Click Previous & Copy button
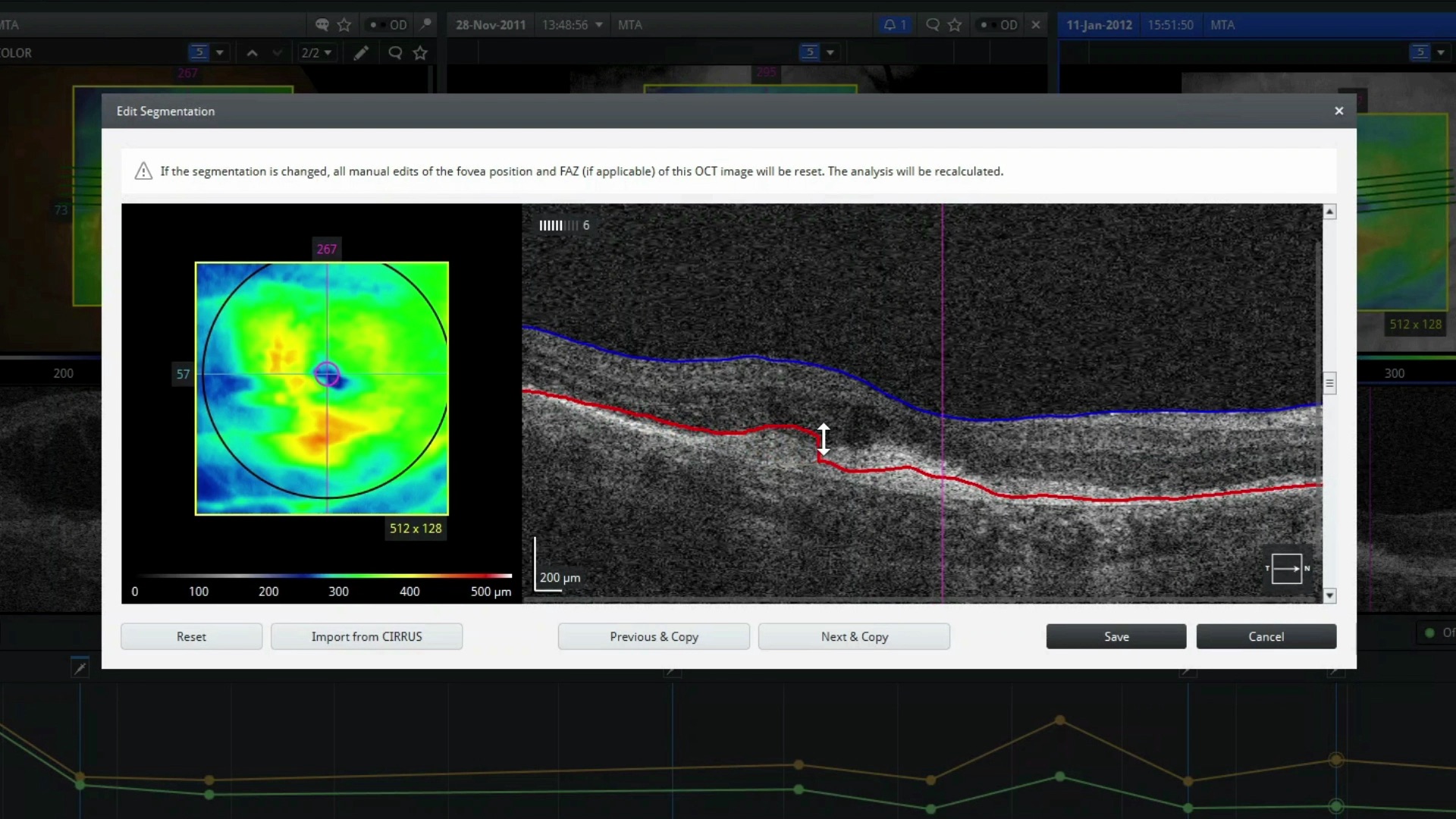Screen dimensions: 1456x819 click(x=654, y=636)
